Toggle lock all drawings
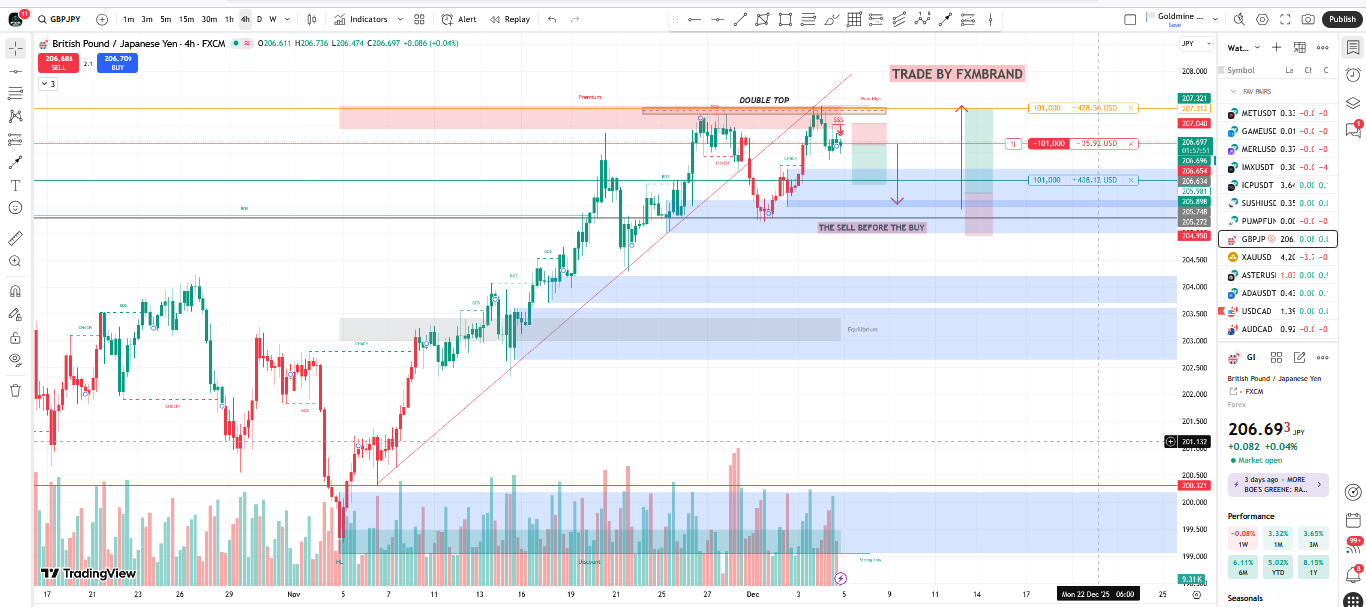 [15, 338]
